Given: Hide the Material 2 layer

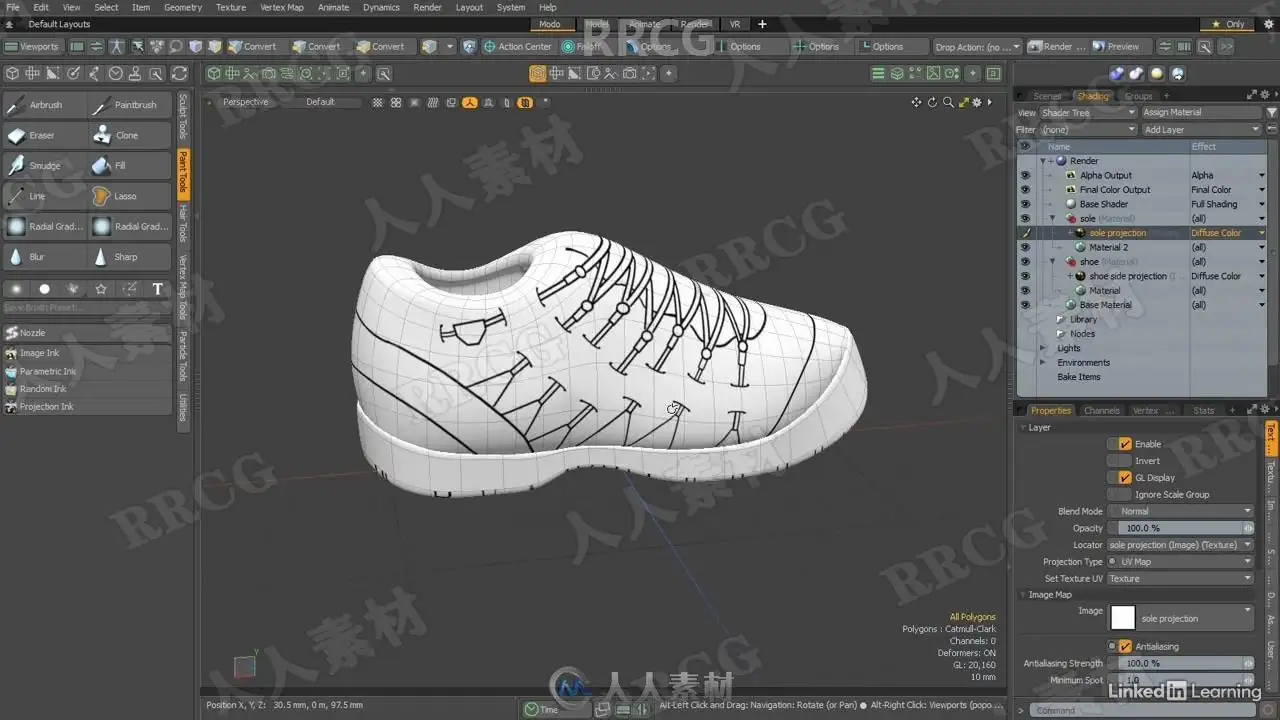Looking at the screenshot, I should click(1024, 247).
